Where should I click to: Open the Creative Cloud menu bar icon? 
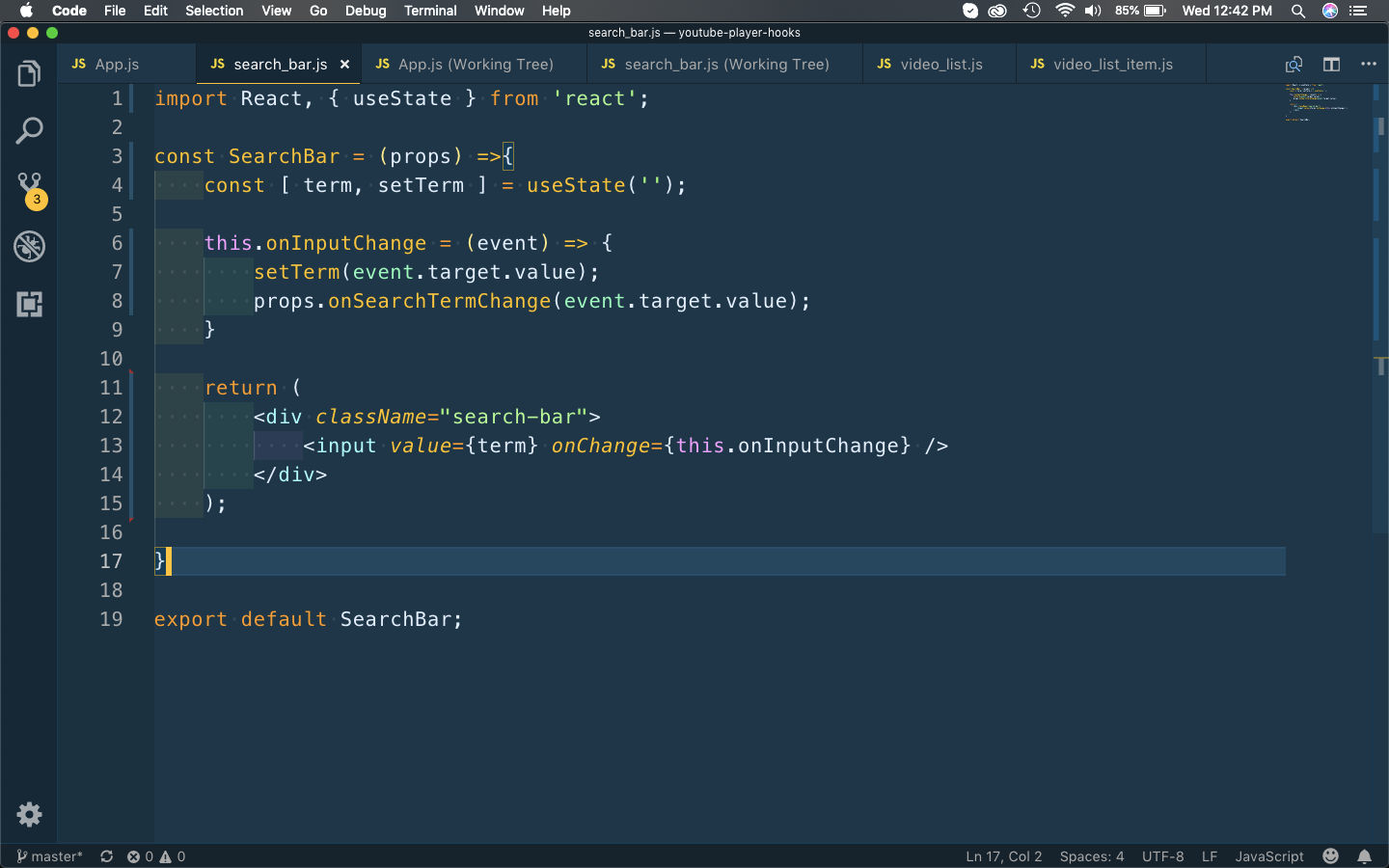998,11
